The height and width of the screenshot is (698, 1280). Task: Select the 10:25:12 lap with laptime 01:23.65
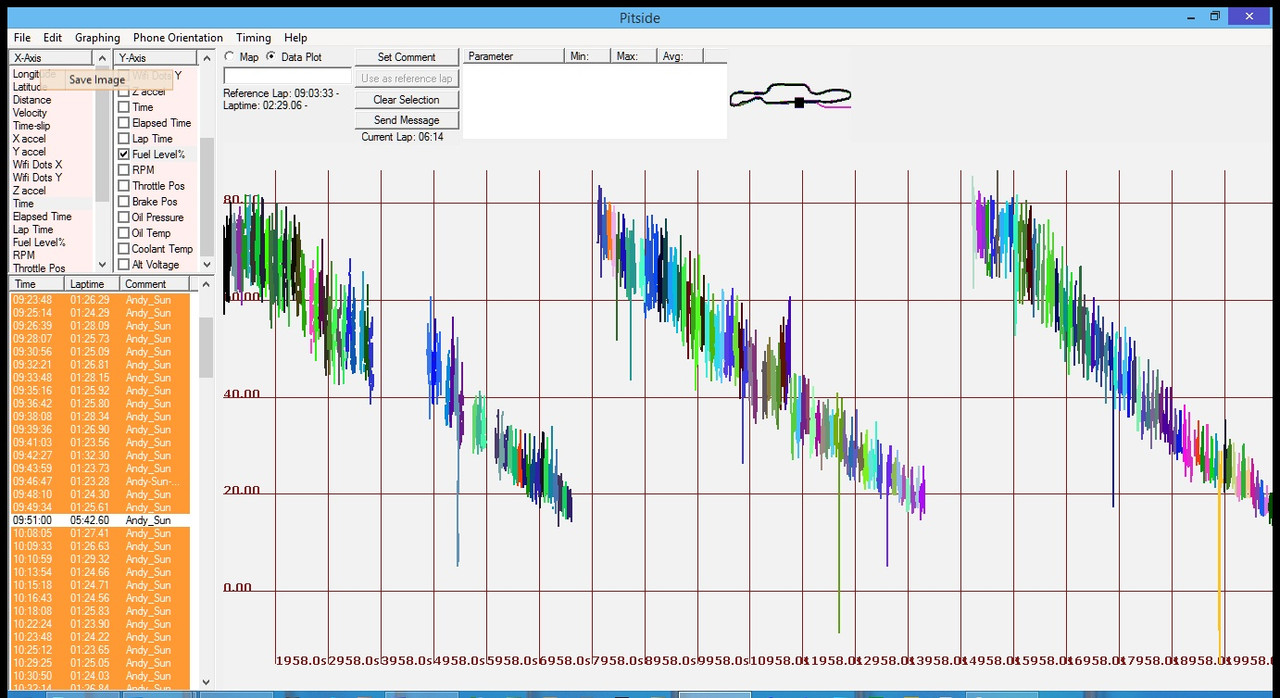tap(100, 650)
